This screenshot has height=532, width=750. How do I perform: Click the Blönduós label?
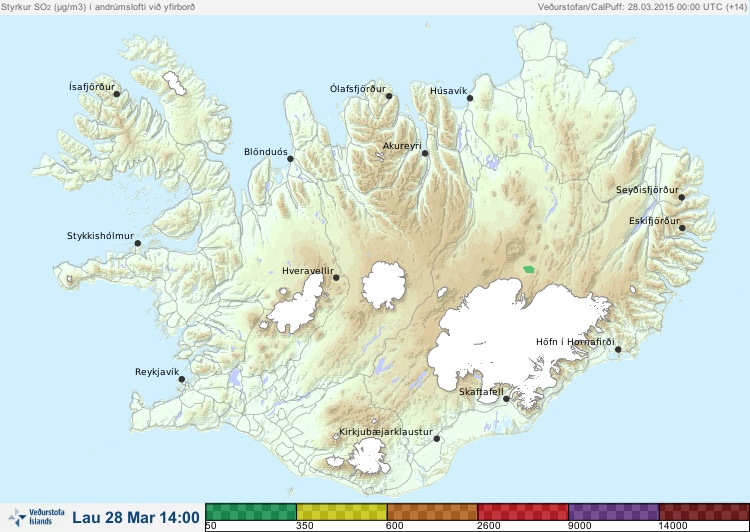(x=266, y=152)
